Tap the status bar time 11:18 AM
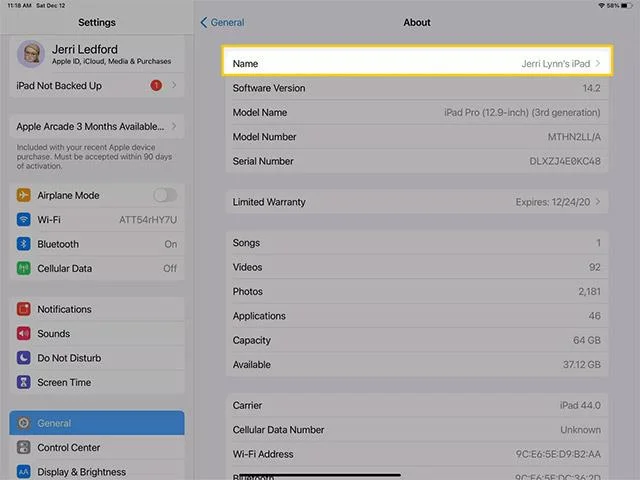Screen dimensions: 640x480 click(x=19, y=6)
